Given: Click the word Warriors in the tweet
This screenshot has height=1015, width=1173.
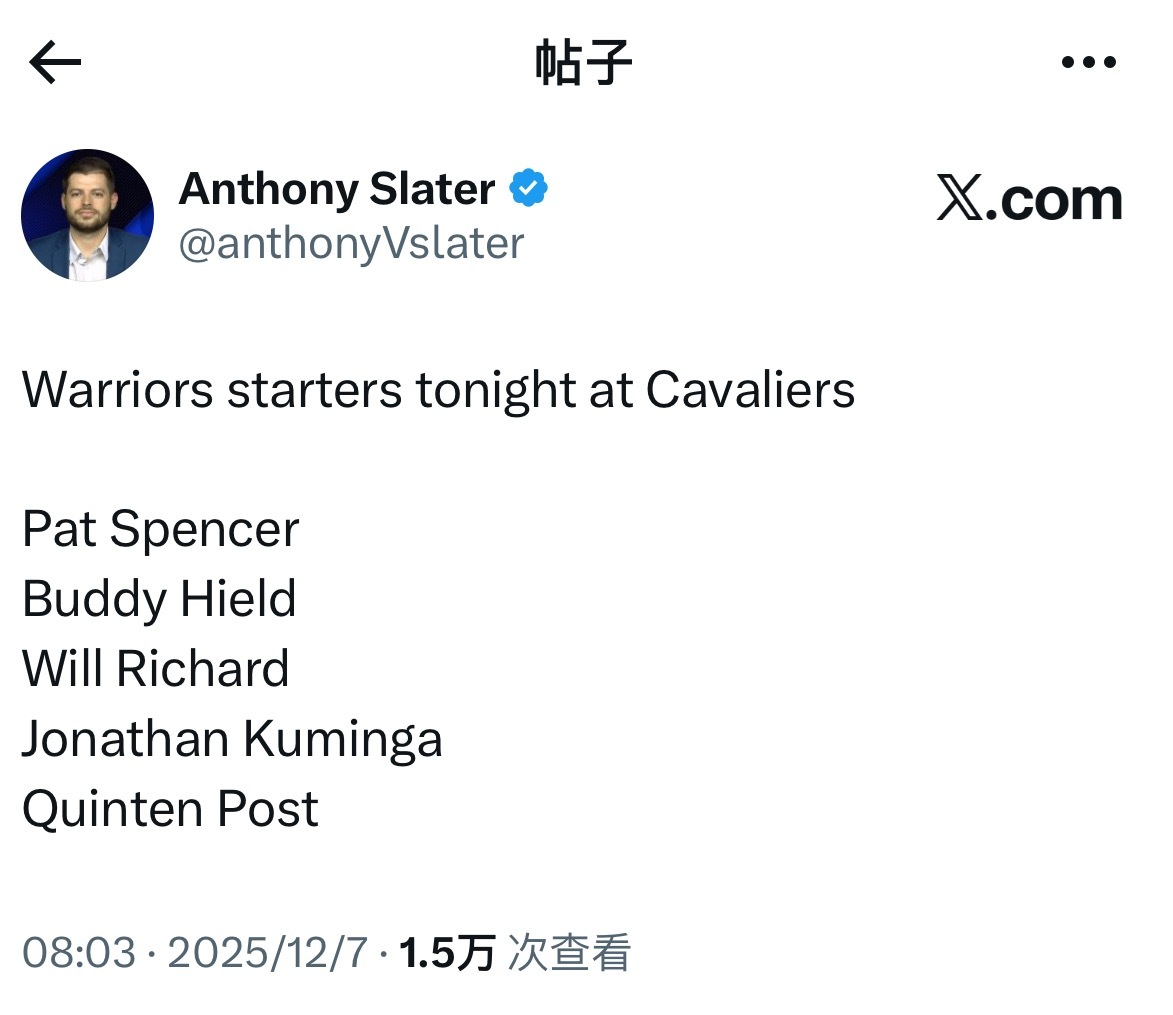Looking at the screenshot, I should [x=115, y=390].
